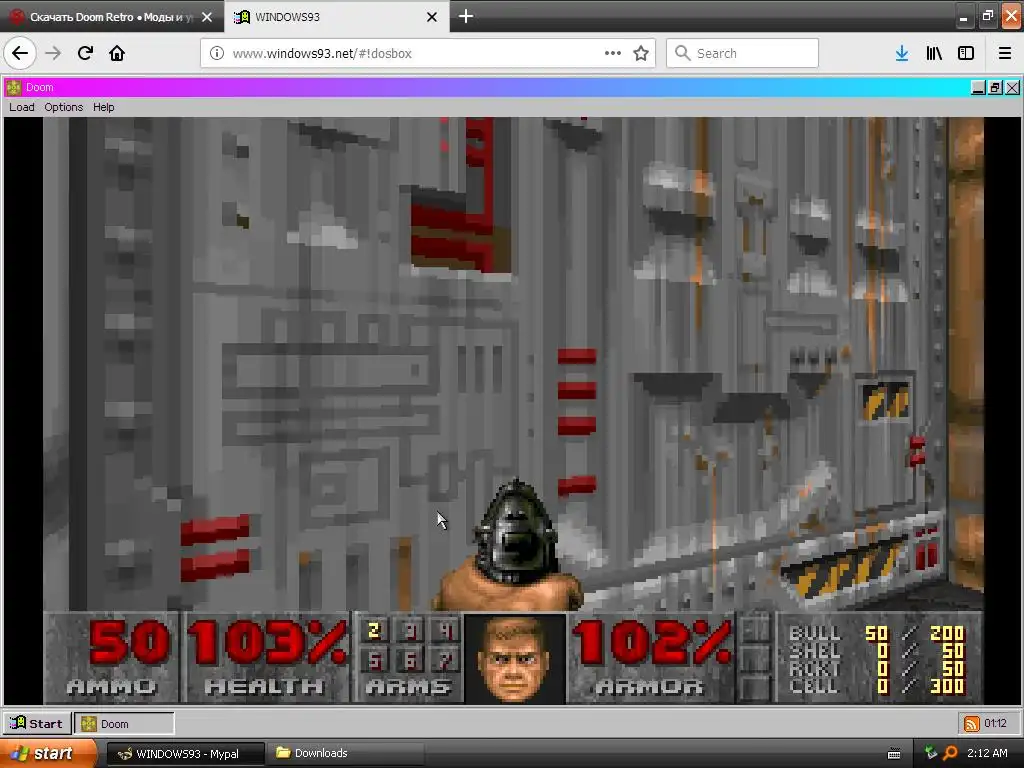This screenshot has height=768, width=1024.
Task: Click the HEALTH value 103%
Action: coord(267,643)
